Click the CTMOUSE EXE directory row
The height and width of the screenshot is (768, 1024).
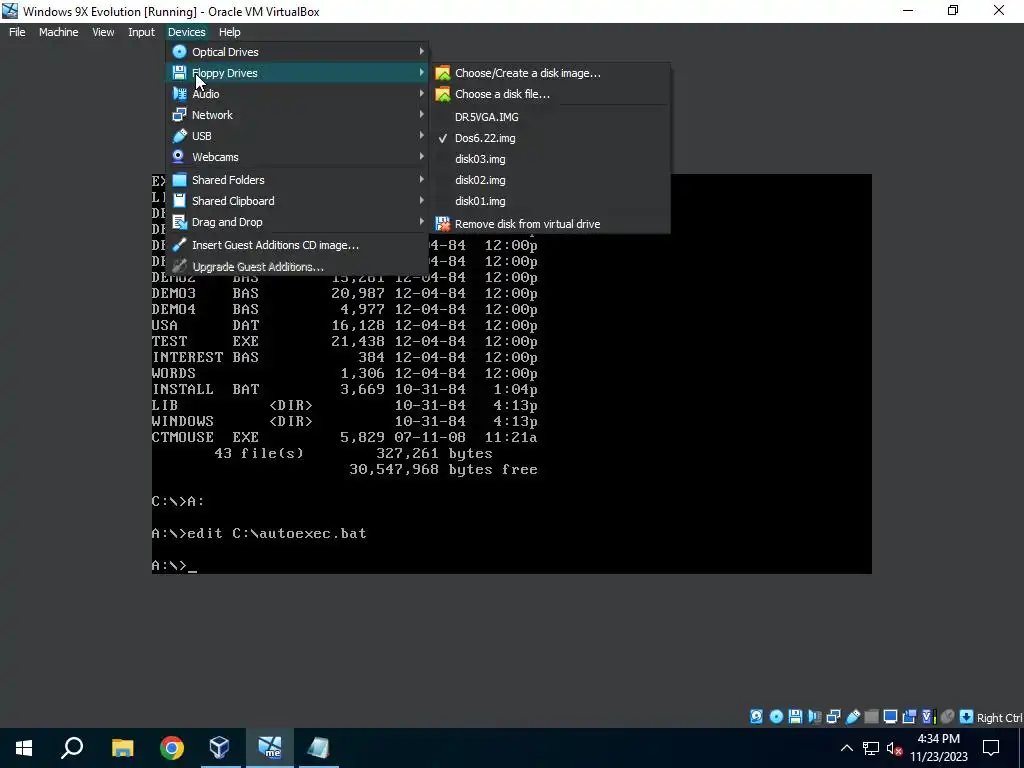coord(344,437)
